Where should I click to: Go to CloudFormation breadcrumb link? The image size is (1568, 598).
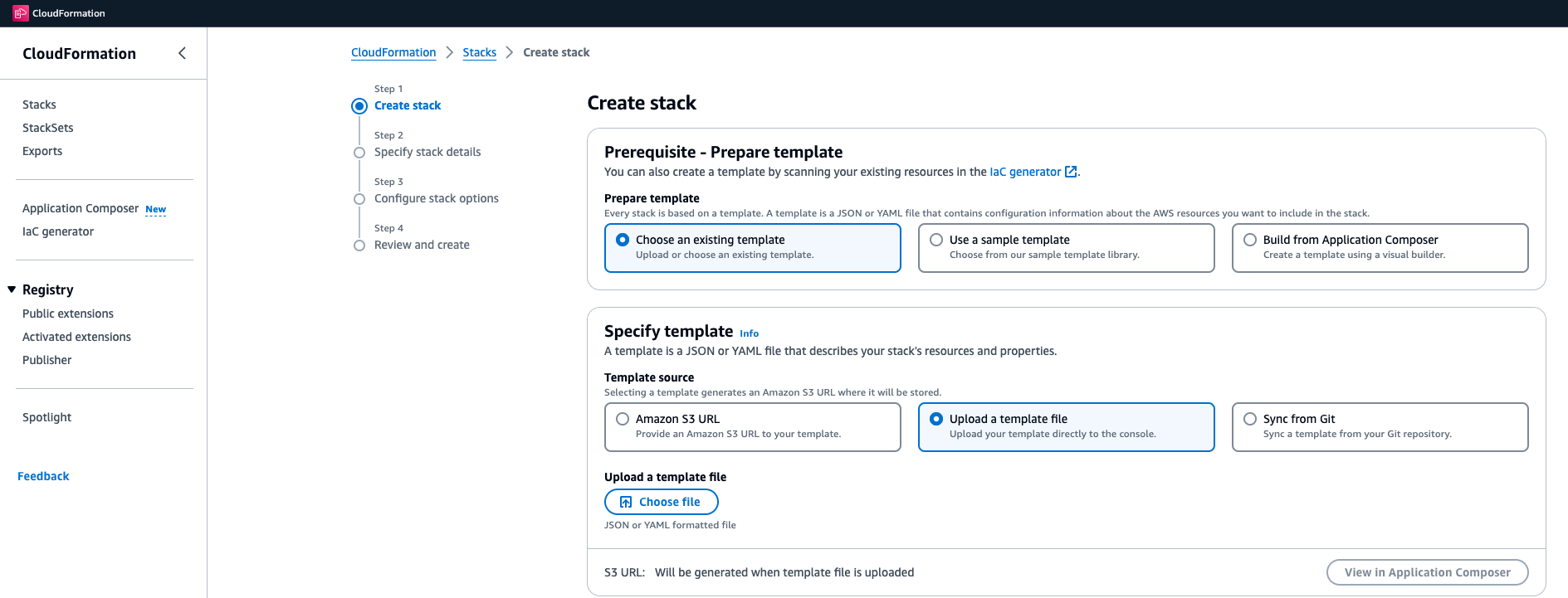pyautogui.click(x=393, y=52)
